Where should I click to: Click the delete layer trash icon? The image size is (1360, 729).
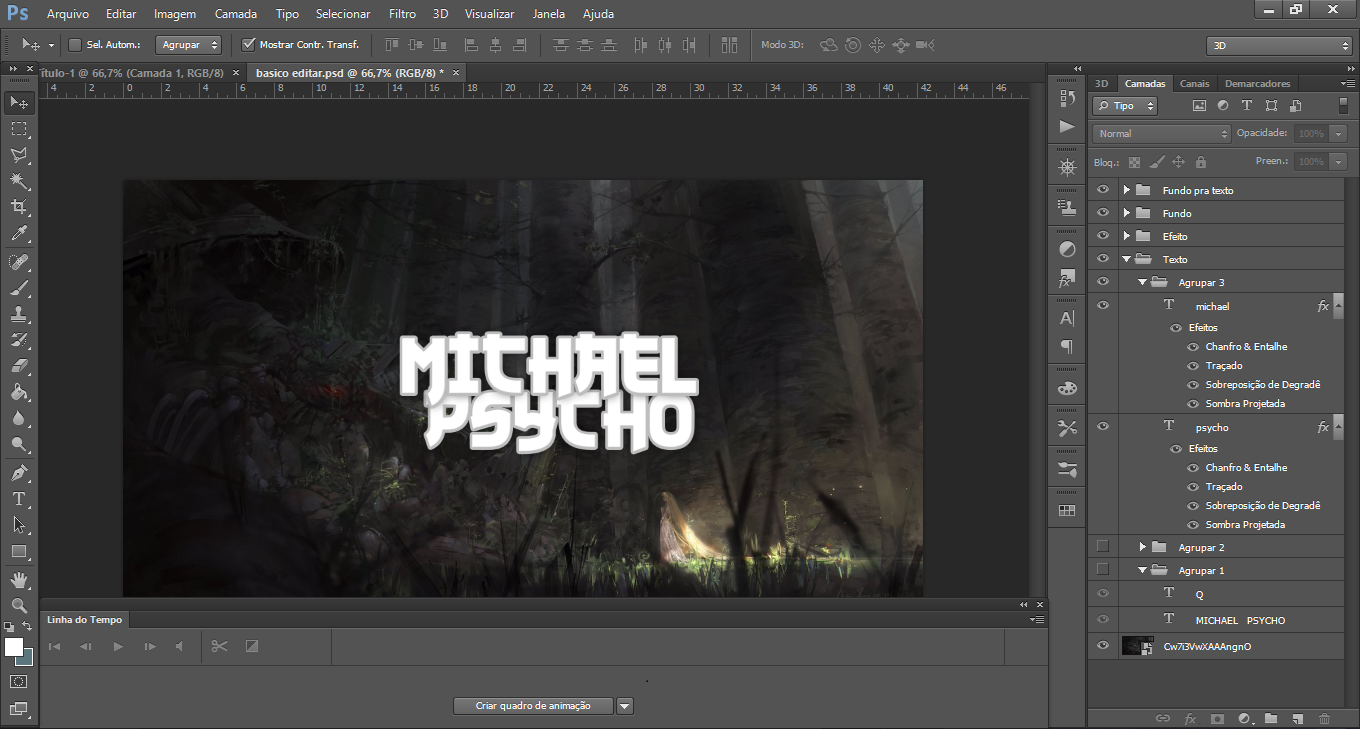pos(1324,718)
